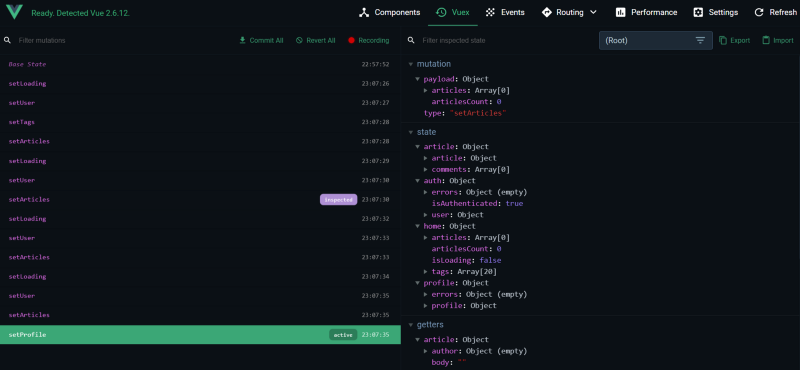Open the Performance tab
The width and height of the screenshot is (800, 370).
coord(646,12)
